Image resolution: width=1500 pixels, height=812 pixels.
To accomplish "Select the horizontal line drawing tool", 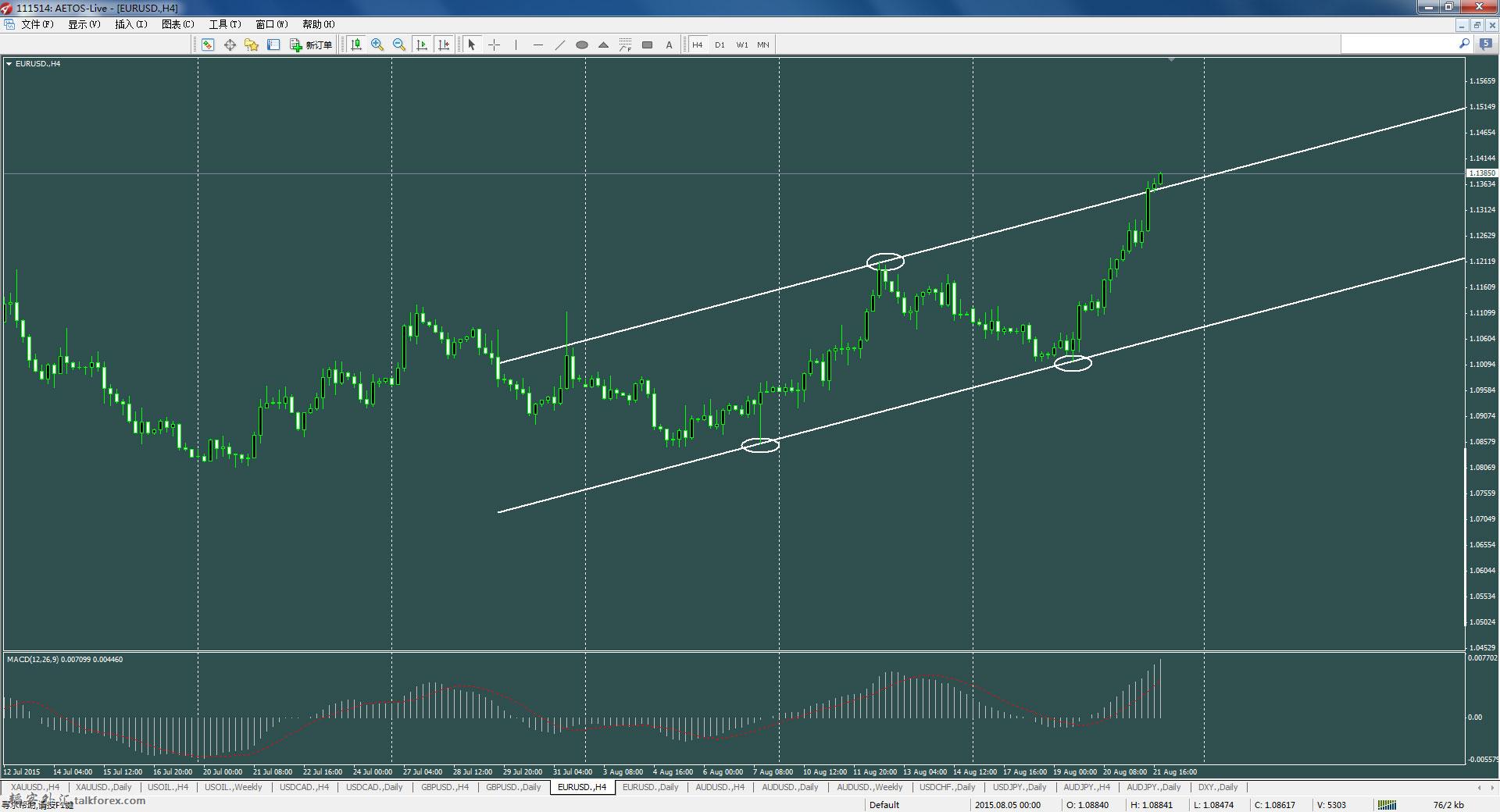I will pos(537,45).
